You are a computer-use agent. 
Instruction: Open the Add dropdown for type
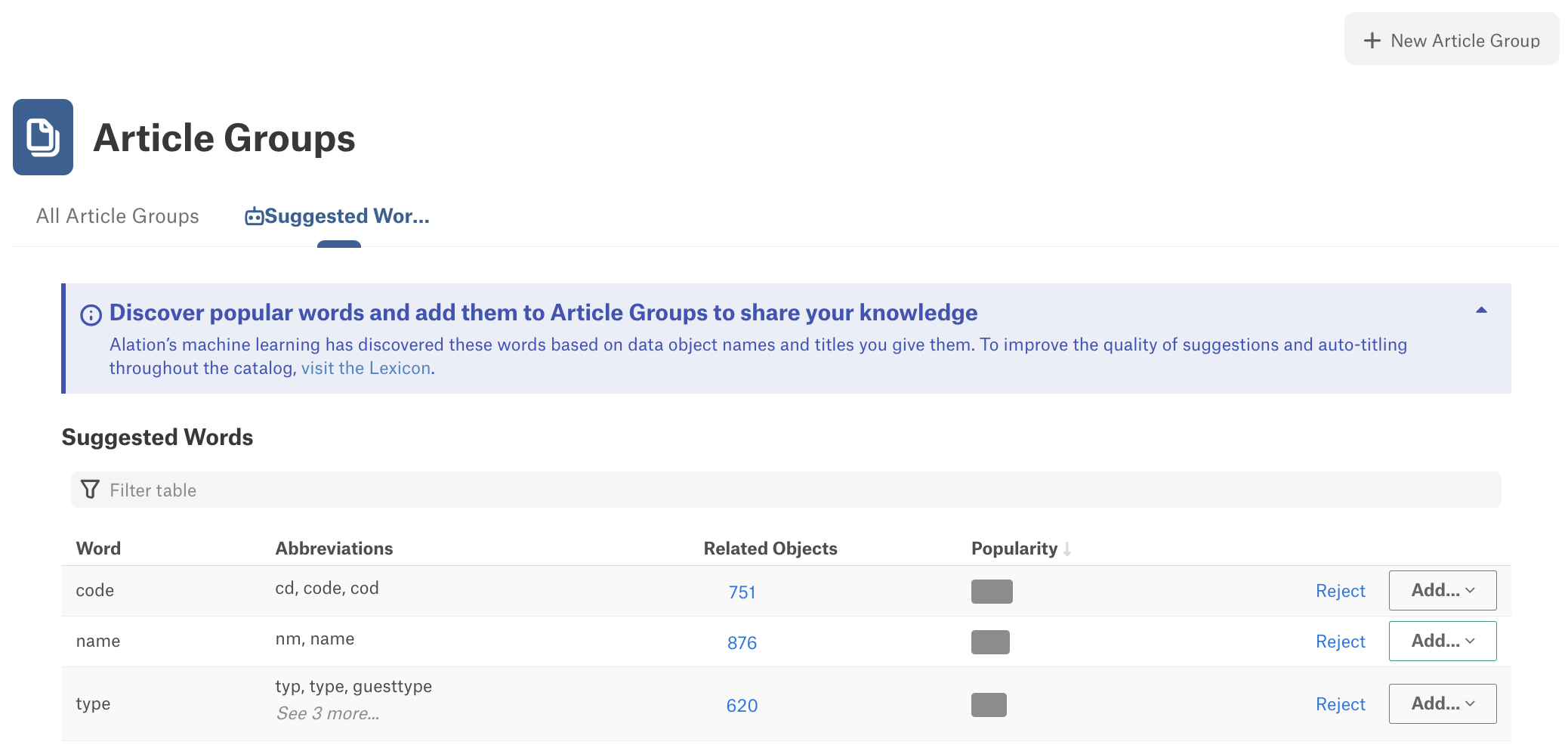(x=1443, y=703)
